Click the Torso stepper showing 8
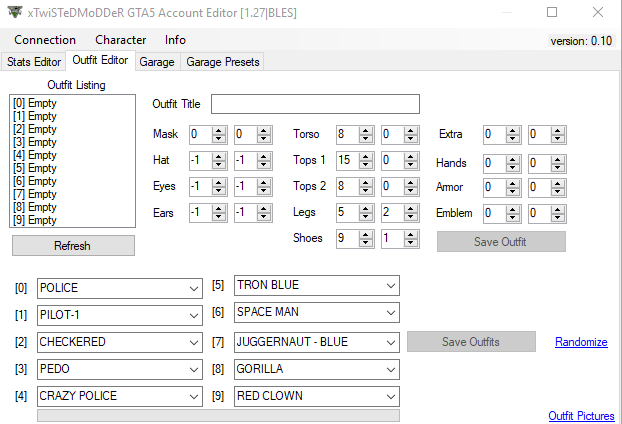The height and width of the screenshot is (424, 622). [x=355, y=134]
